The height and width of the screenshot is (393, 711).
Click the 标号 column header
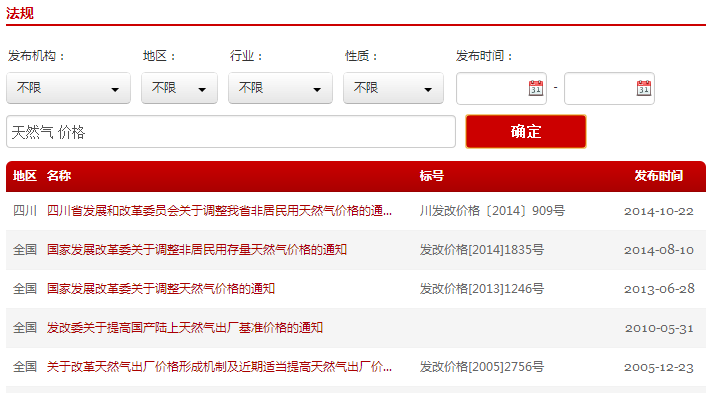pos(432,176)
